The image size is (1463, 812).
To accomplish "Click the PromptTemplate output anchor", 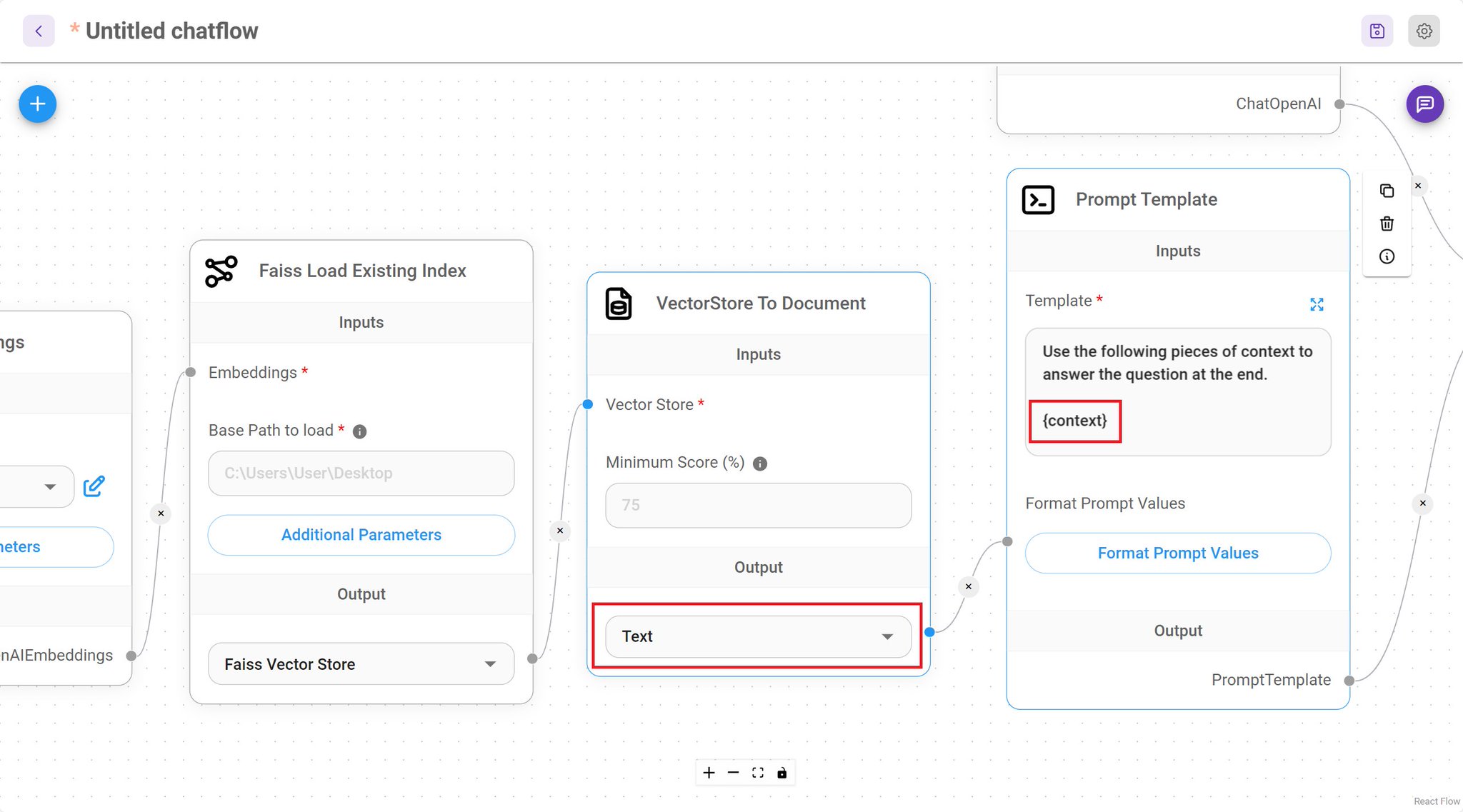I will (x=1349, y=681).
